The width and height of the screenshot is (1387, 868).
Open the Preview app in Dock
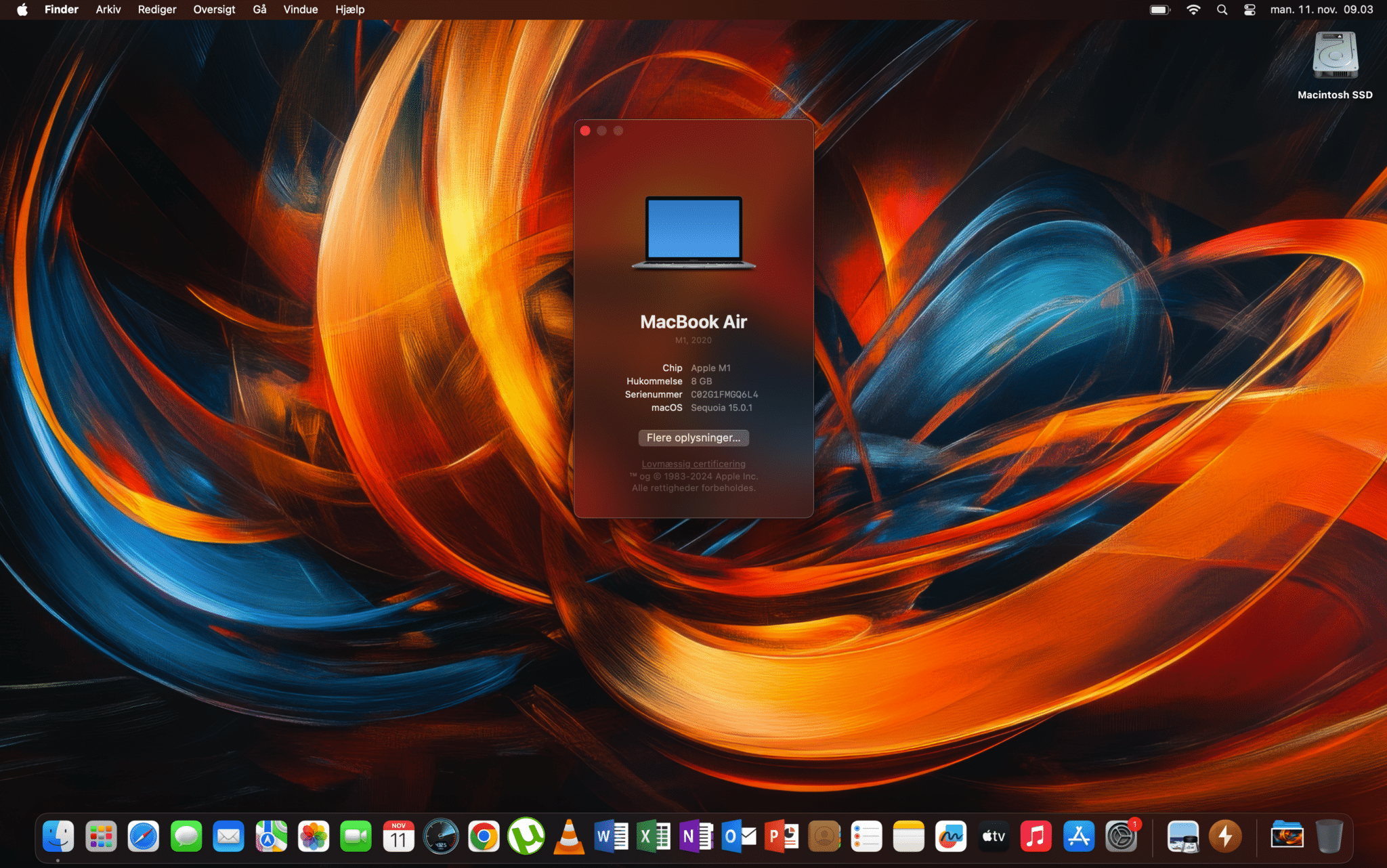[x=1182, y=838]
